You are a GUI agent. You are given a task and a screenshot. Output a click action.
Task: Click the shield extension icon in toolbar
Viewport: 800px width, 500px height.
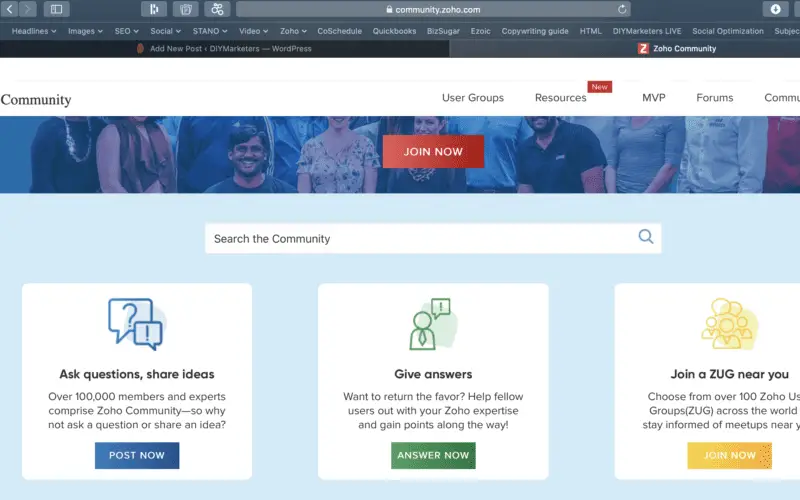pos(186,9)
